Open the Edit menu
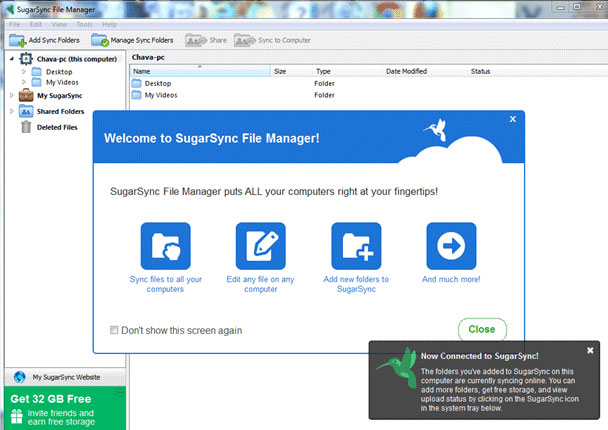 [x=35, y=24]
